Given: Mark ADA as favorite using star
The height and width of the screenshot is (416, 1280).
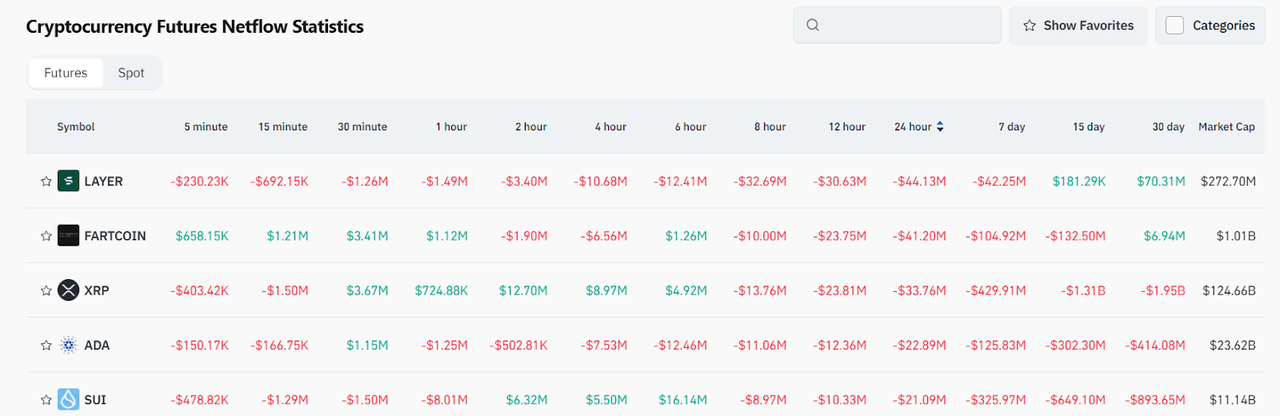Looking at the screenshot, I should 45,345.
